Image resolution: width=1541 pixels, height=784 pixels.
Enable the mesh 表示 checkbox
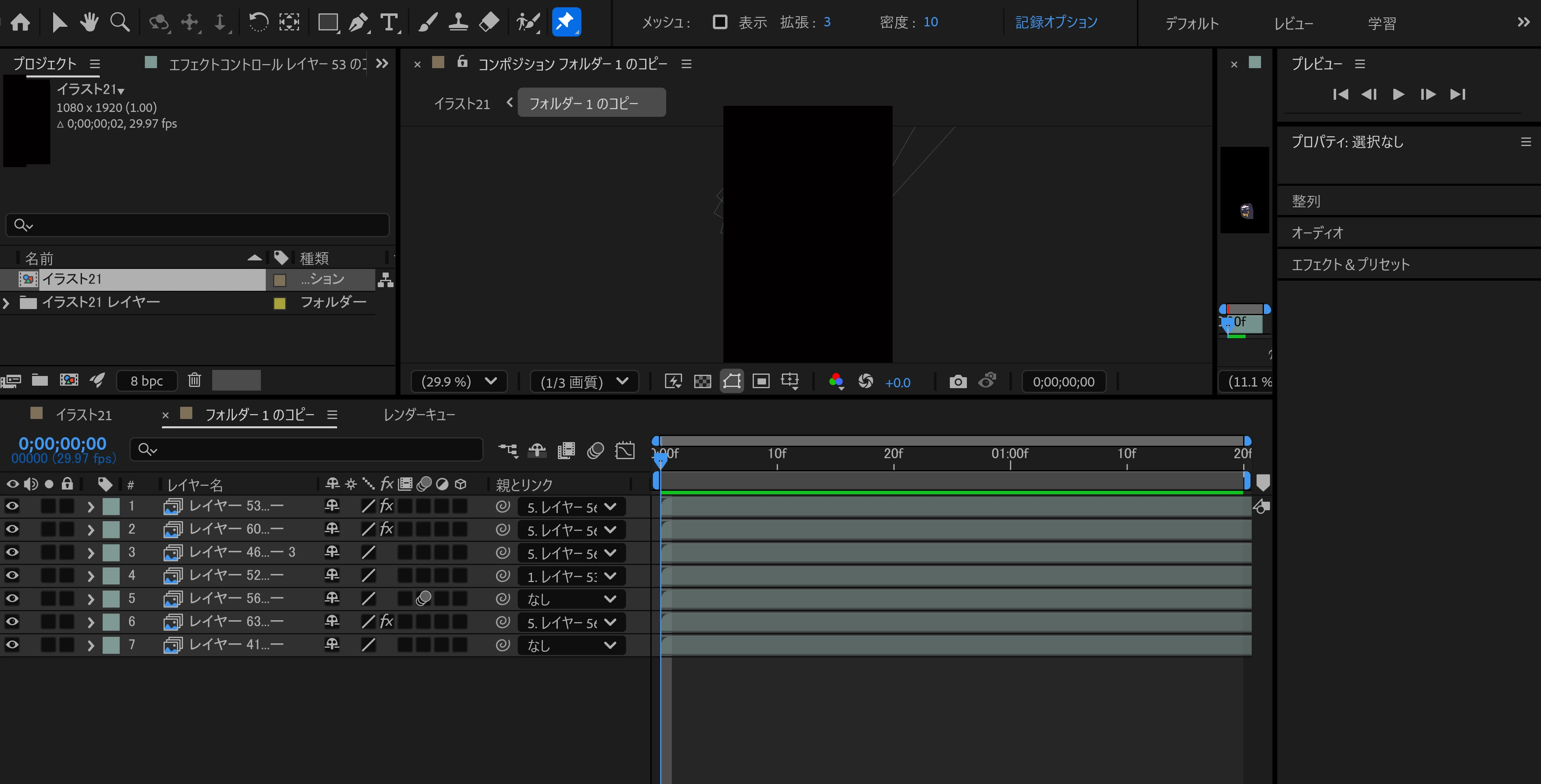720,22
